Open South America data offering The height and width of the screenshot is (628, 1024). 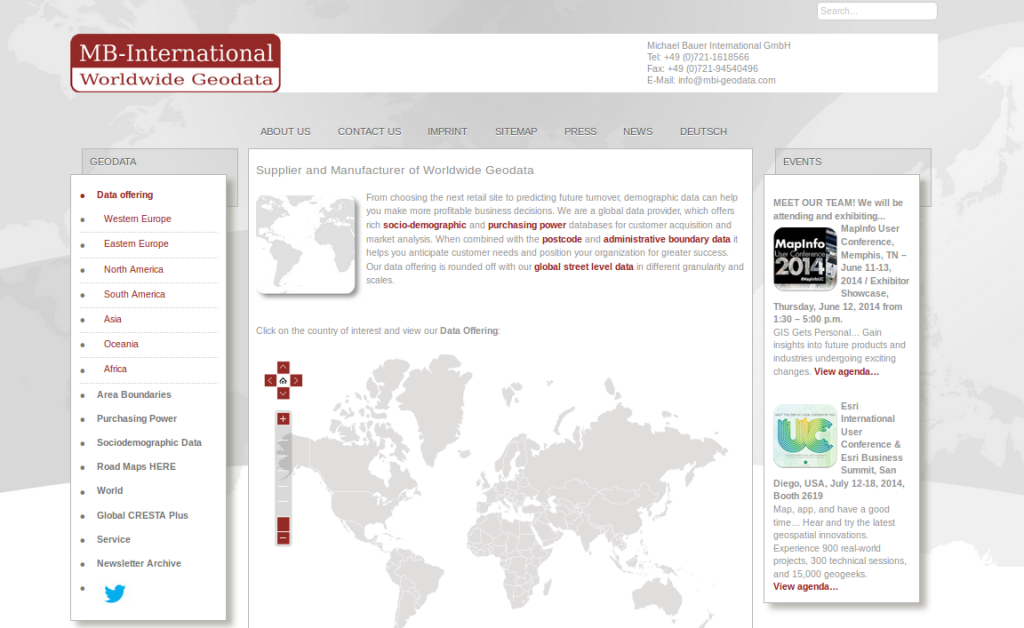[x=134, y=294]
